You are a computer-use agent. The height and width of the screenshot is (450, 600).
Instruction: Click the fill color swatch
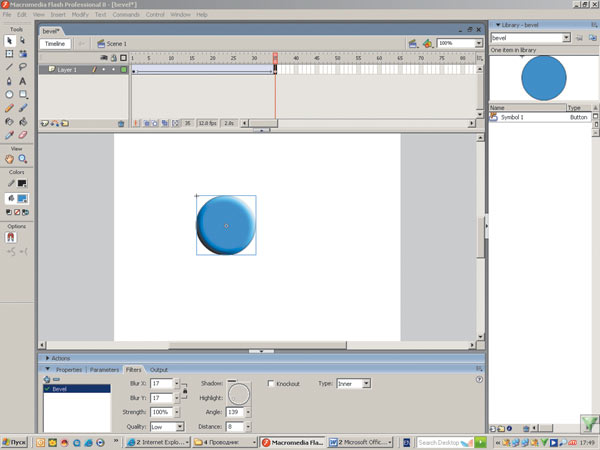pyautogui.click(x=22, y=199)
